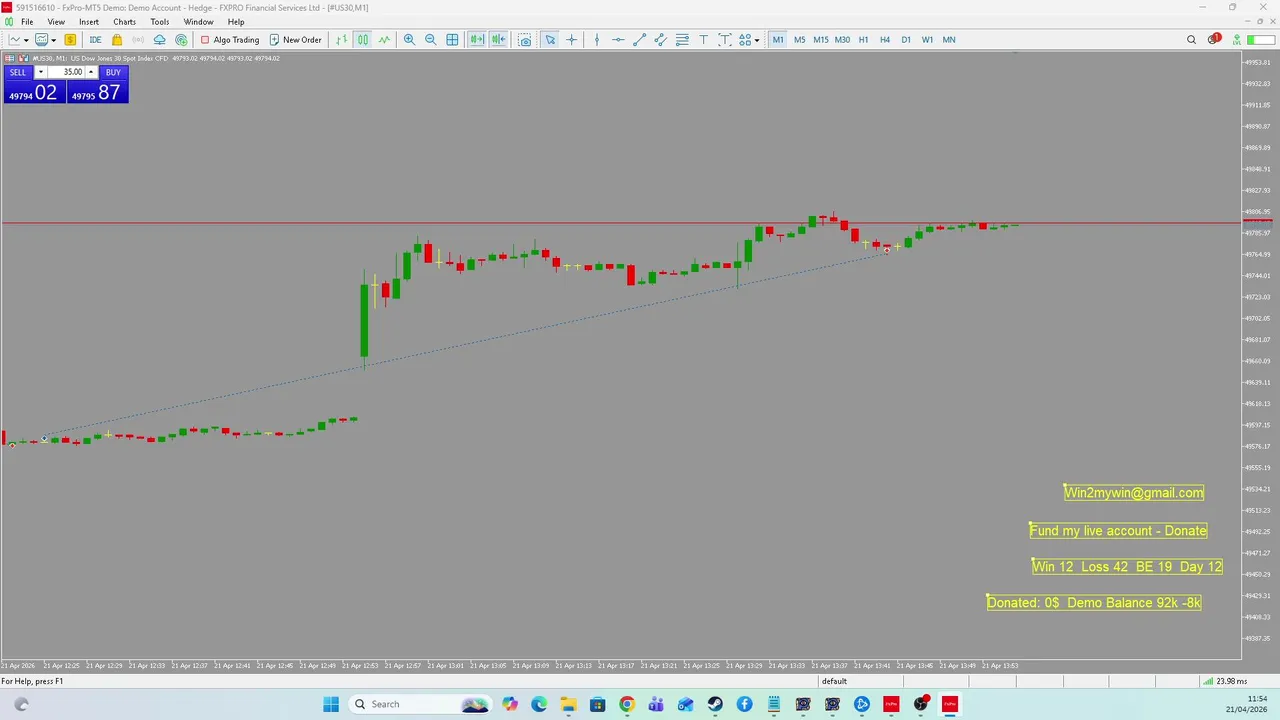Image resolution: width=1280 pixels, height=720 pixels.
Task: Click the Windows Start button
Action: [x=331, y=704]
